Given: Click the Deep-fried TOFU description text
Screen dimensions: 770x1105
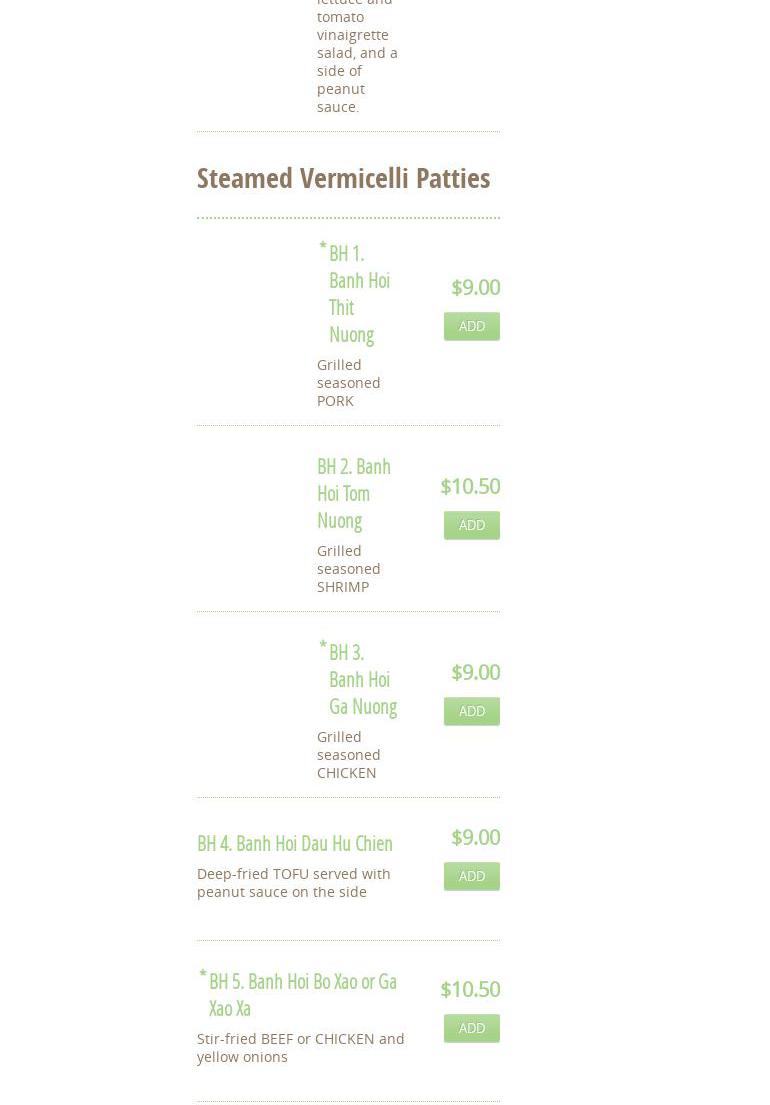Looking at the screenshot, I should point(293,883).
